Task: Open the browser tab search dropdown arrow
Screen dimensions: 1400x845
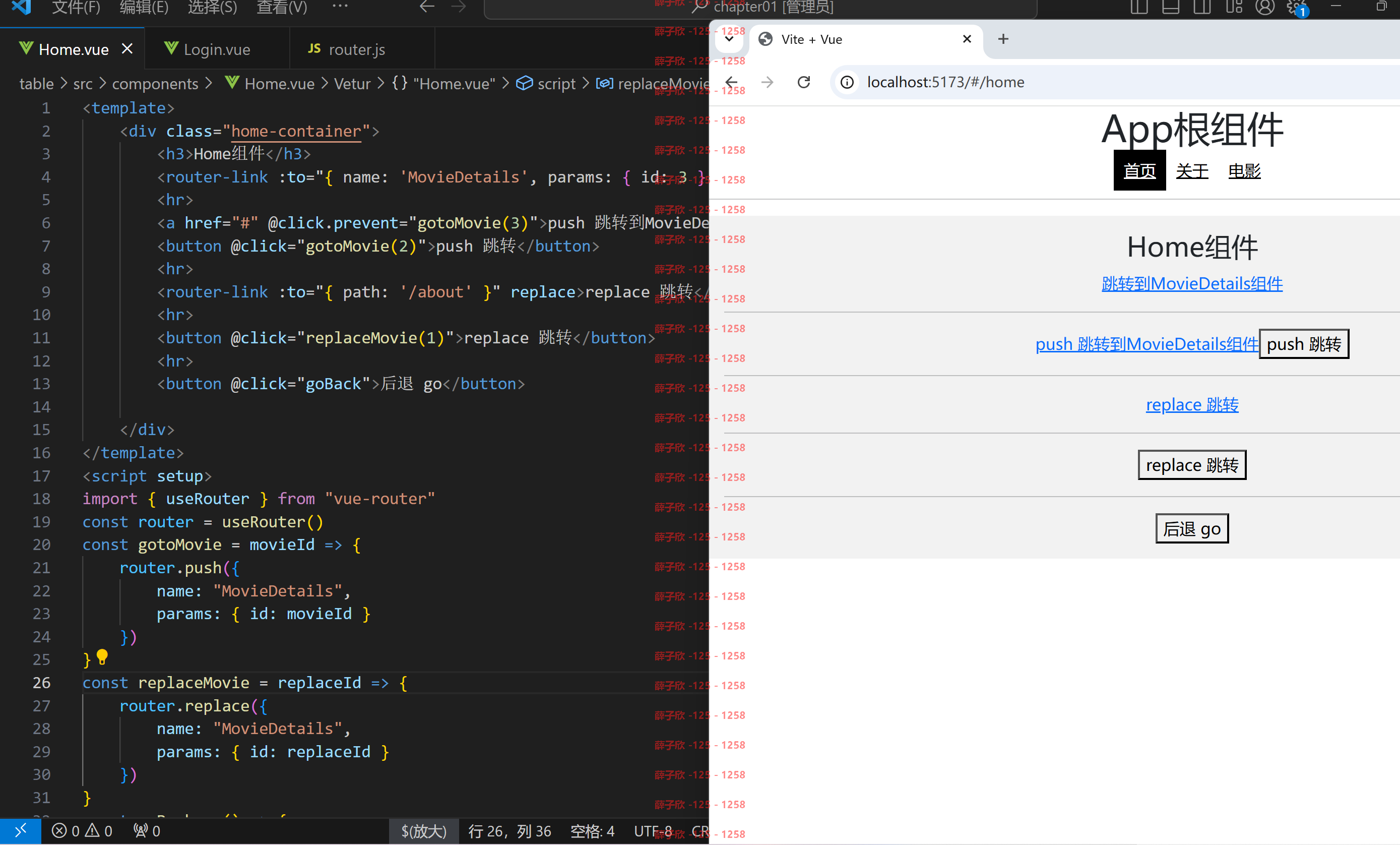Action: point(729,39)
